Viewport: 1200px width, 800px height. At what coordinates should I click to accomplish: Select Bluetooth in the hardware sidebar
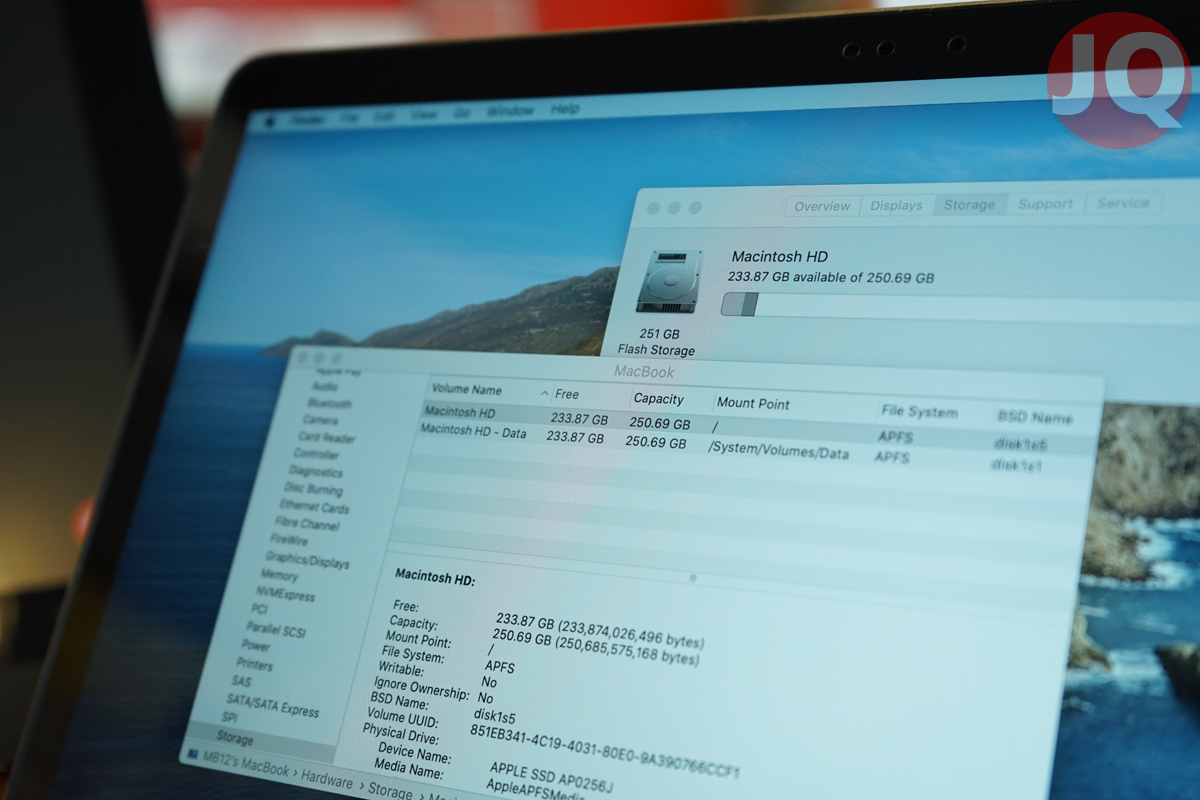tap(329, 403)
